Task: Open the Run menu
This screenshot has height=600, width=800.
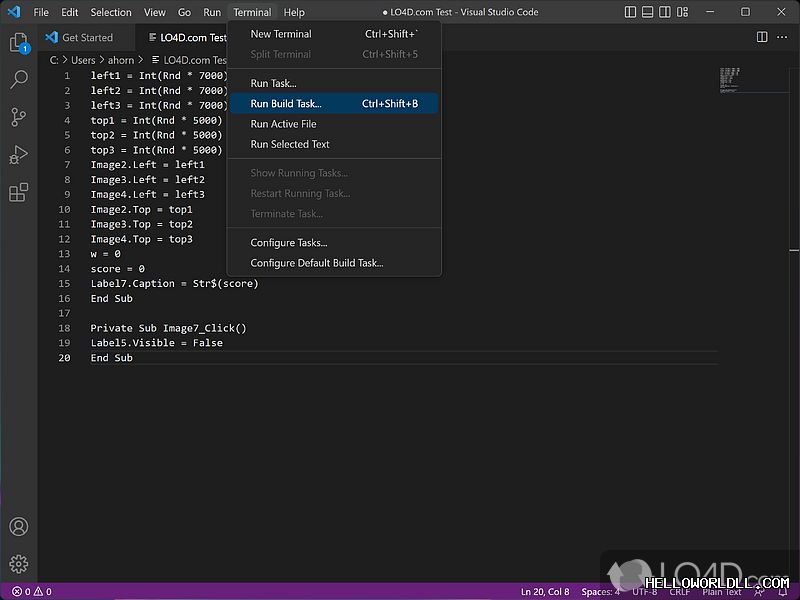Action: 212,12
